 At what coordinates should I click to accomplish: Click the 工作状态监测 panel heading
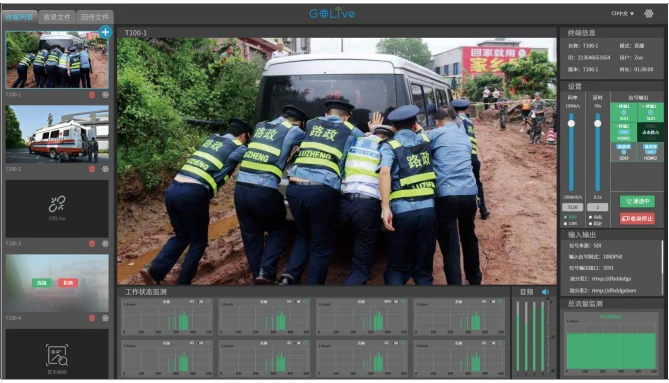click(x=145, y=292)
